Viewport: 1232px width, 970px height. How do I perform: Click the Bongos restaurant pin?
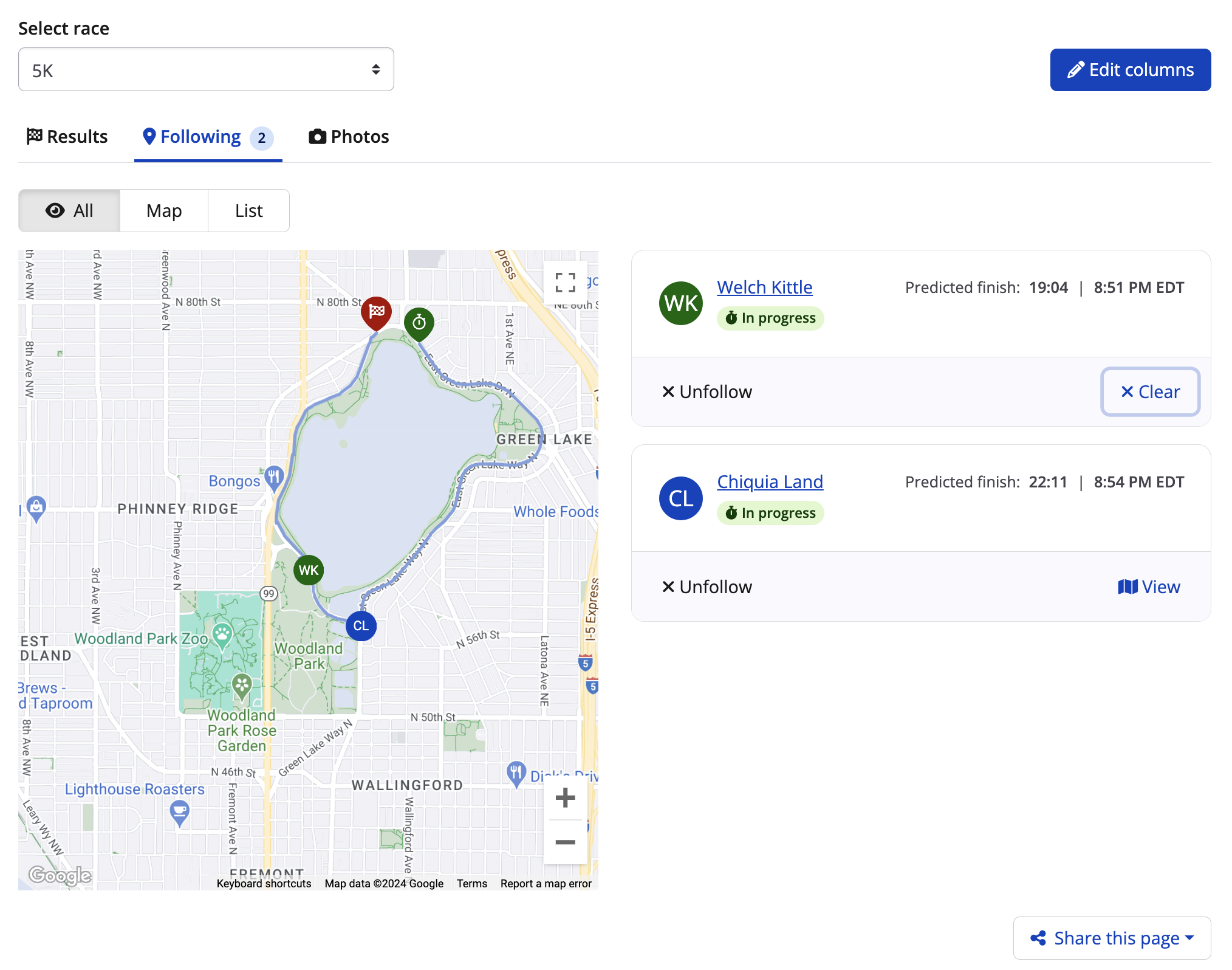point(274,476)
